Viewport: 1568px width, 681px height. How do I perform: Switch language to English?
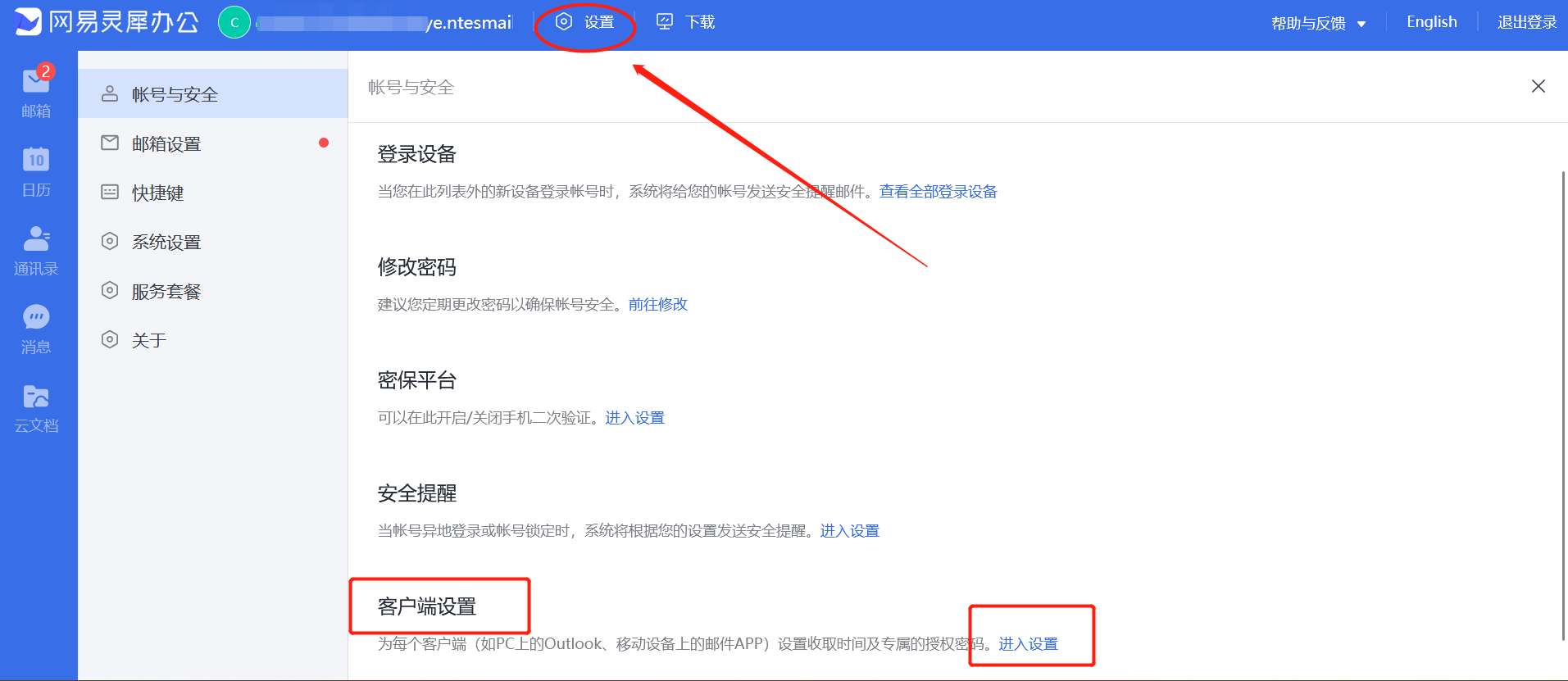coord(1431,22)
